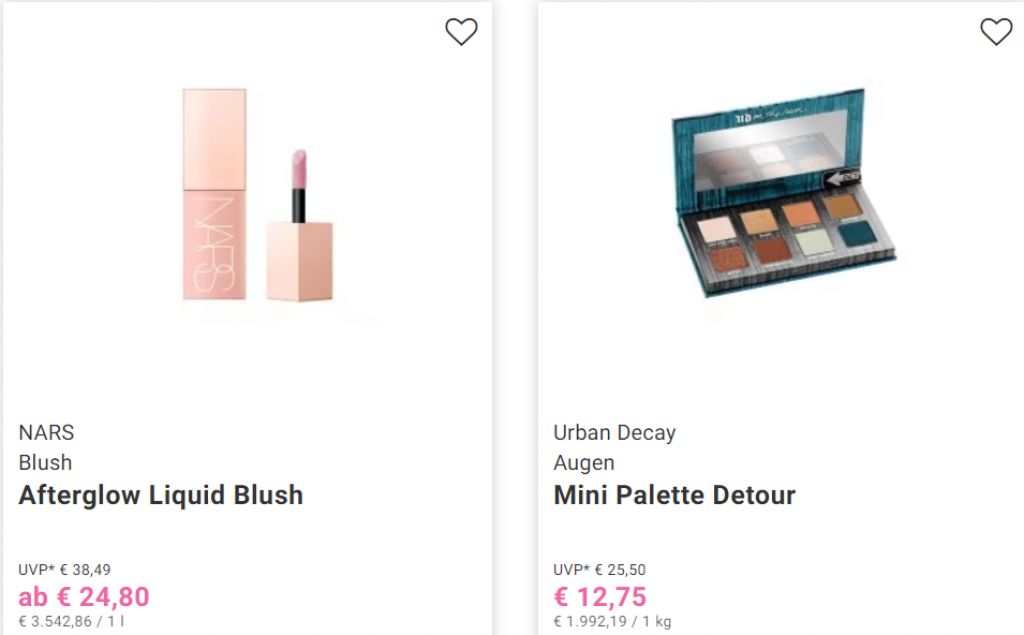1024x635 pixels.
Task: Open NARS brand link
Action: click(46, 432)
